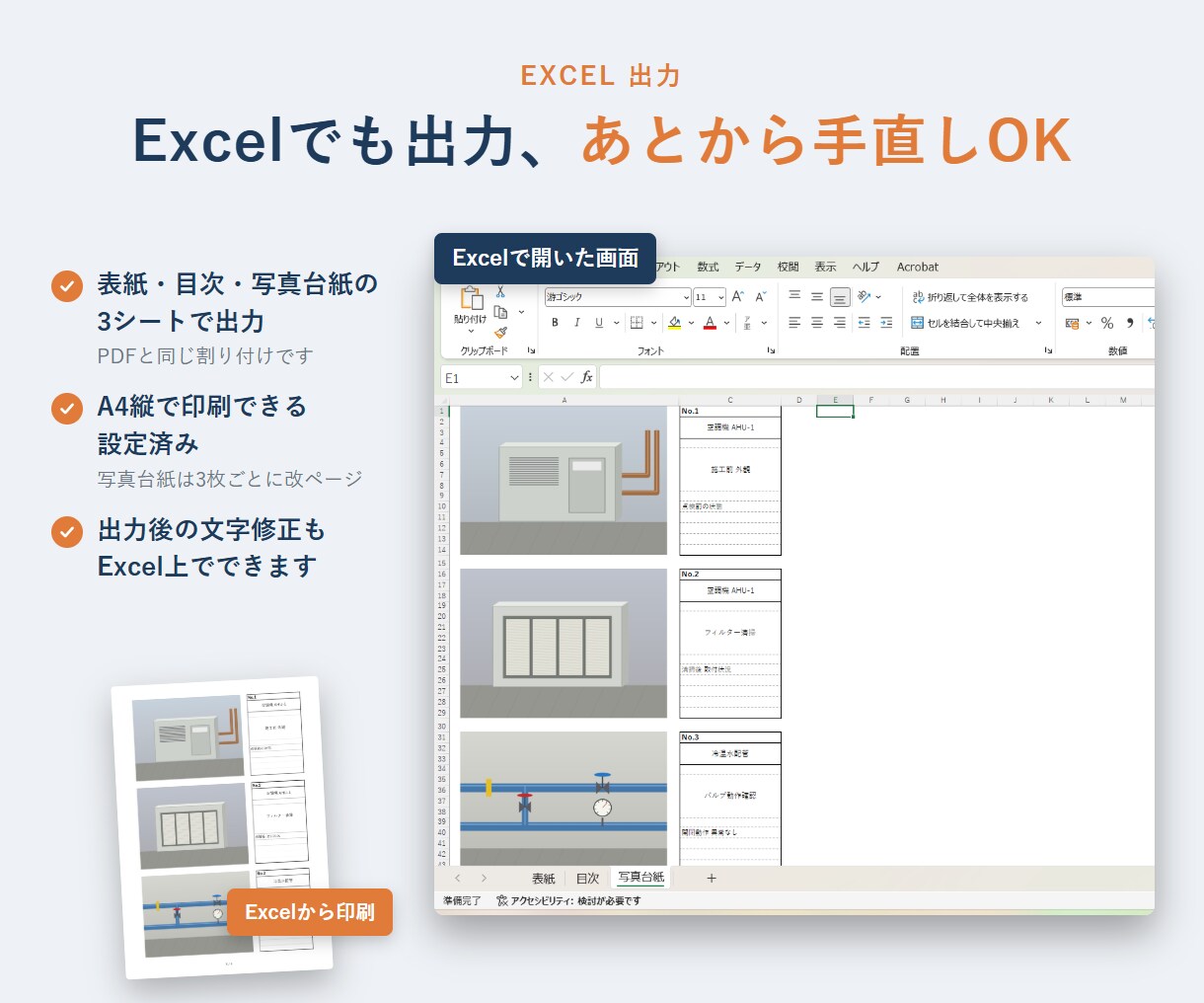The image size is (1204, 1003).
Task: Switch to the 表紙 sheet tab
Action: (543, 879)
